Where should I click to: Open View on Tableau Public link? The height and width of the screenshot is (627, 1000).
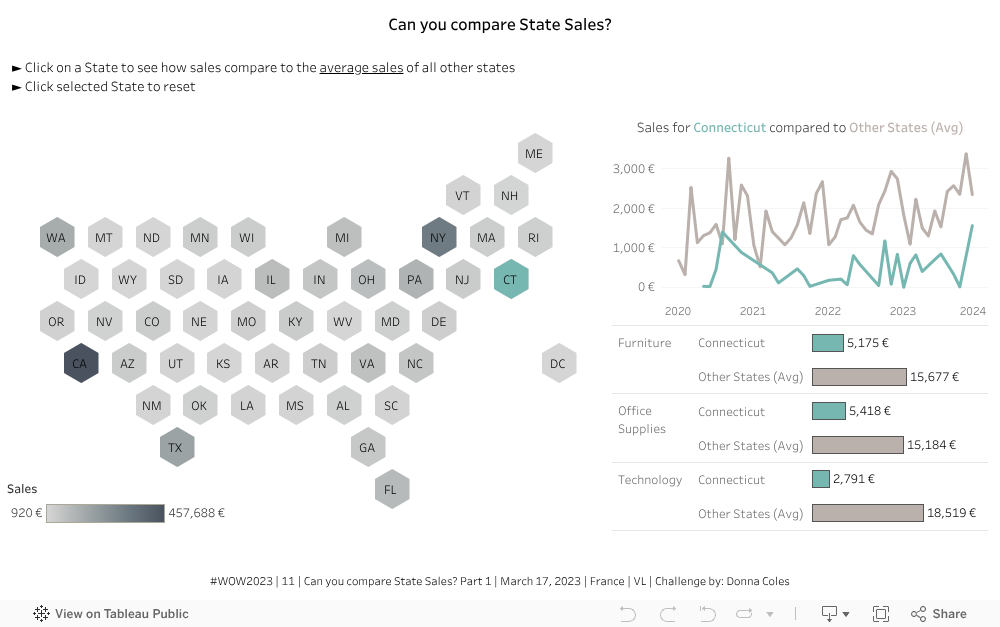point(110,614)
